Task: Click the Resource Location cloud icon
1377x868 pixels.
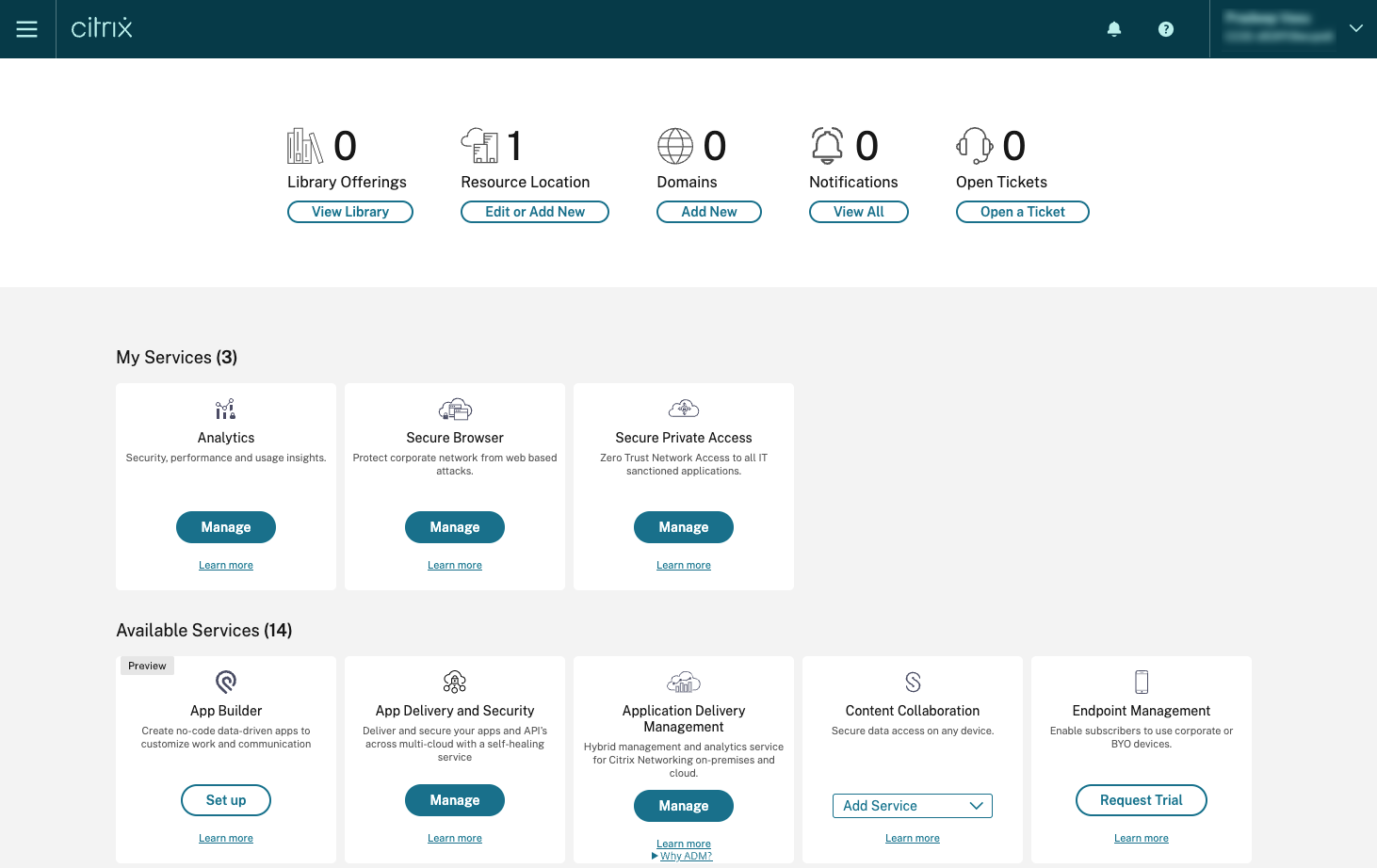Action: (479, 146)
